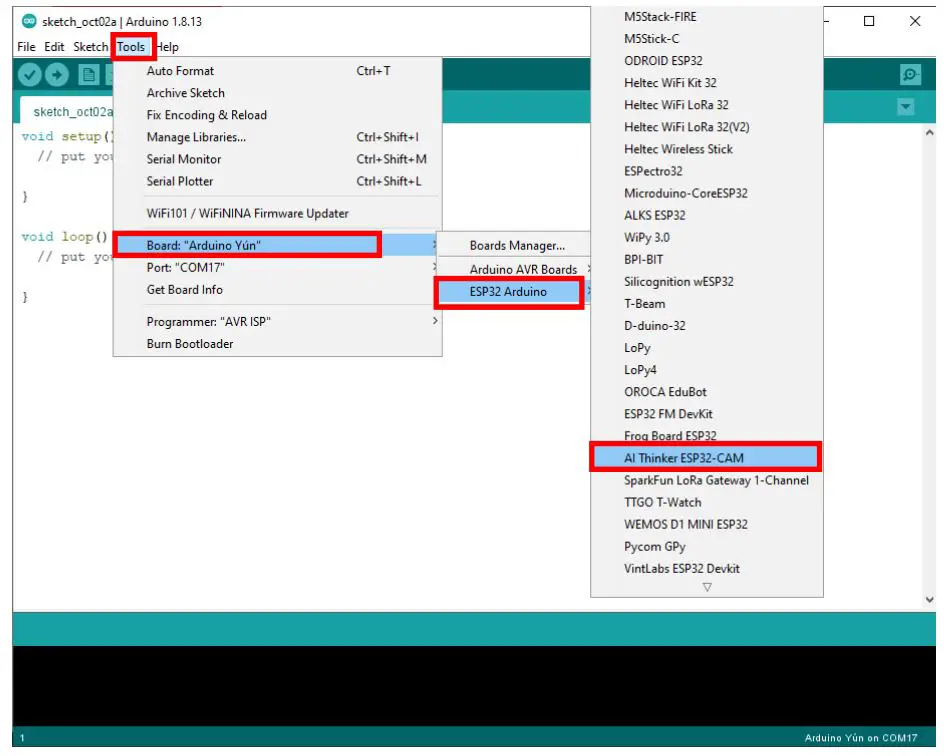The width and height of the screenshot is (944, 756).
Task: Maximize the Arduino window
Action: (x=869, y=21)
